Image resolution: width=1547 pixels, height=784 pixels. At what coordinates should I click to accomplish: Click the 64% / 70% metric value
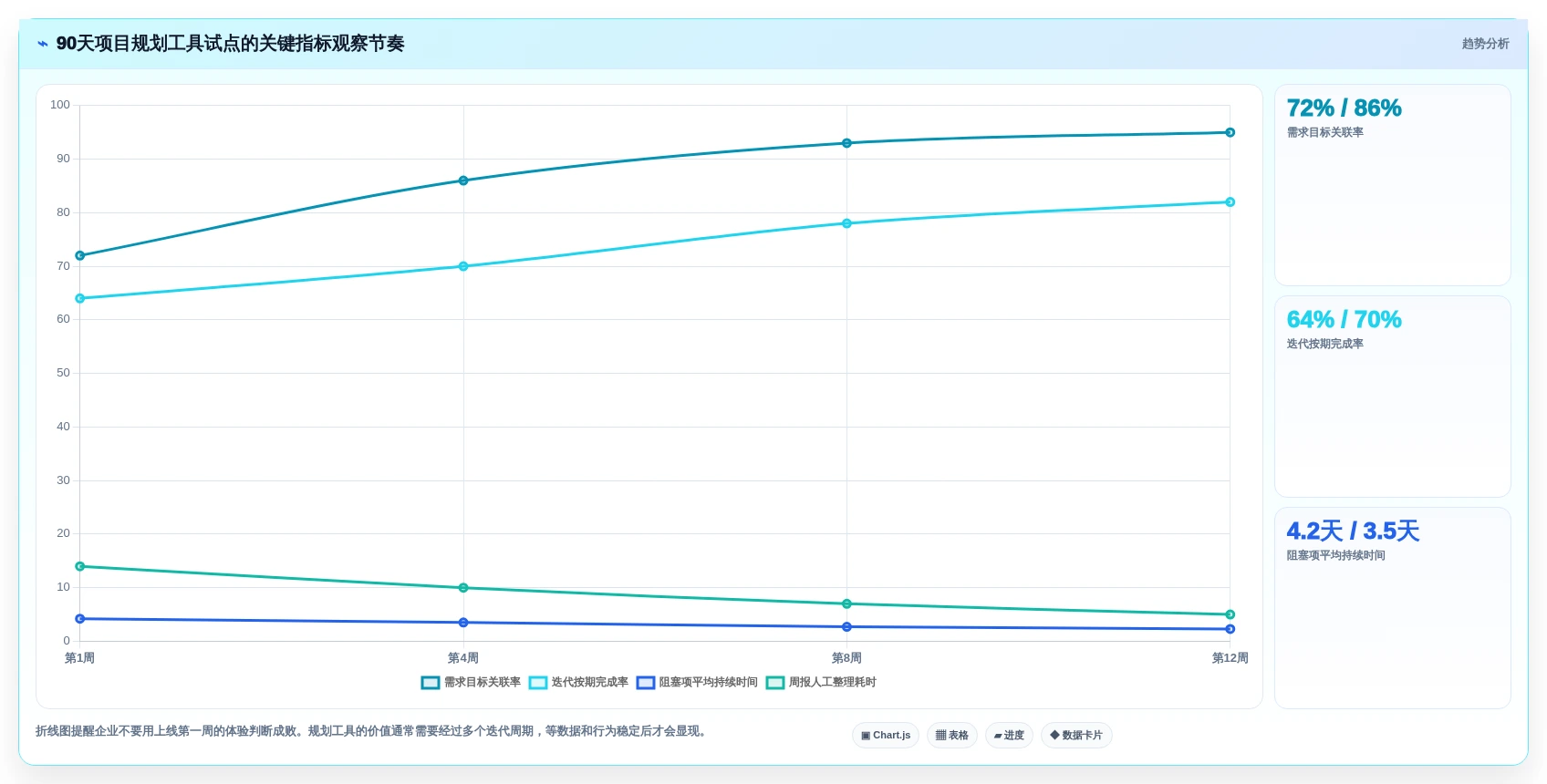pos(1344,320)
